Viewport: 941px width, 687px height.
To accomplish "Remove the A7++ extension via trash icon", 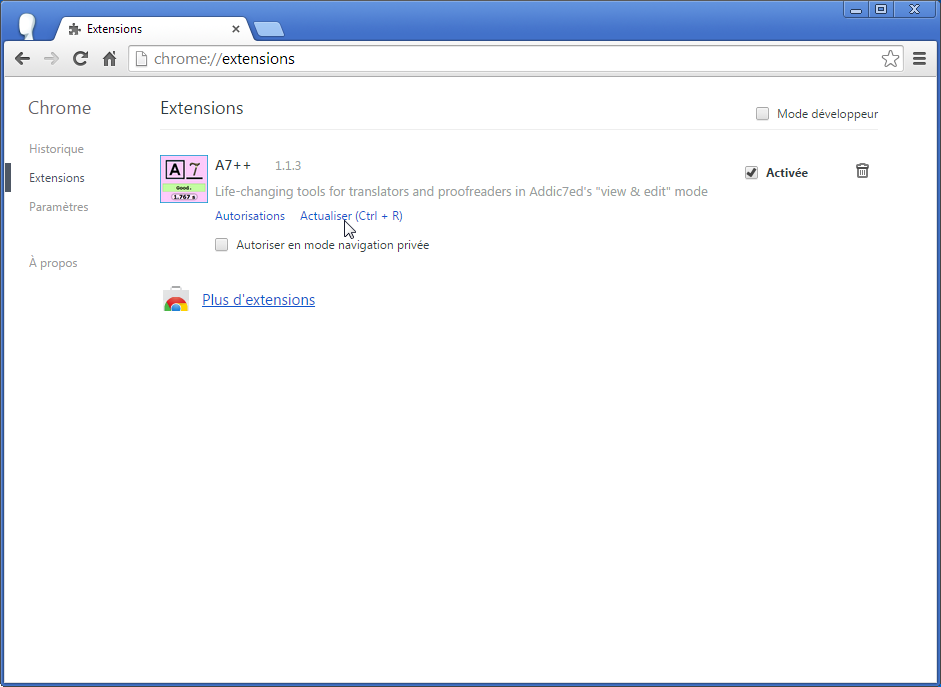I will [862, 171].
